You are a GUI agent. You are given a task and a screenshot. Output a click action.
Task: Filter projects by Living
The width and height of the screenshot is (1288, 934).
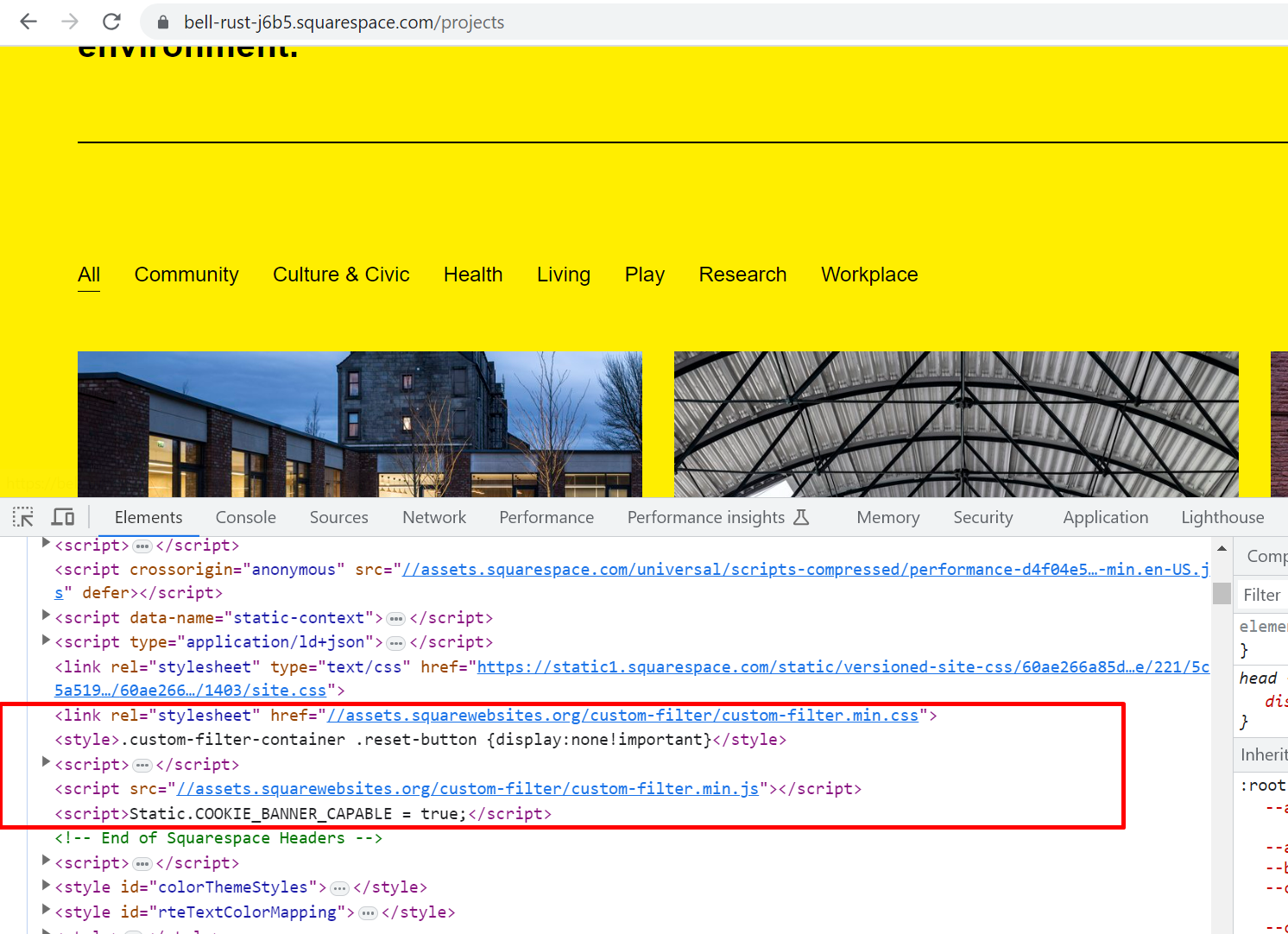click(564, 275)
